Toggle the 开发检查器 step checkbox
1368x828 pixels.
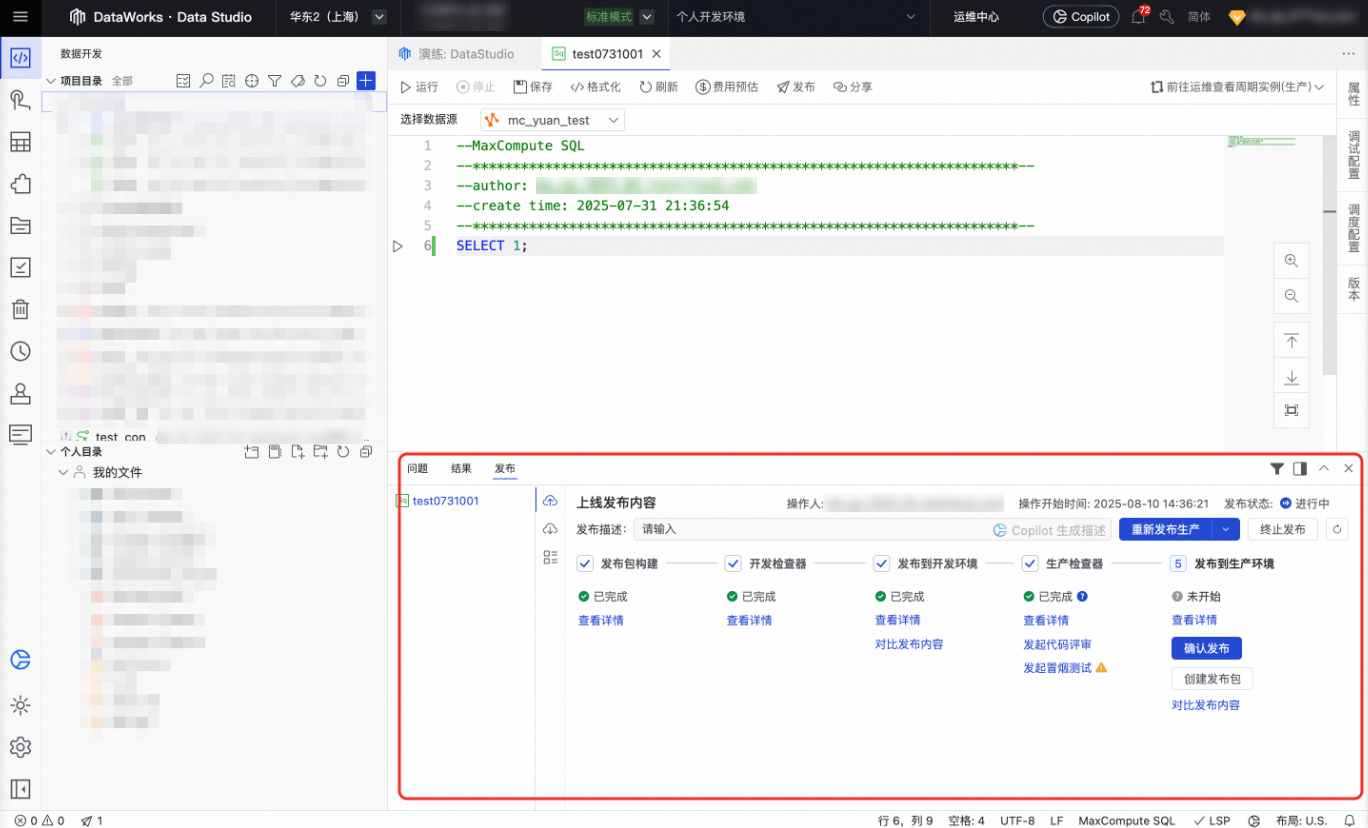[733, 564]
